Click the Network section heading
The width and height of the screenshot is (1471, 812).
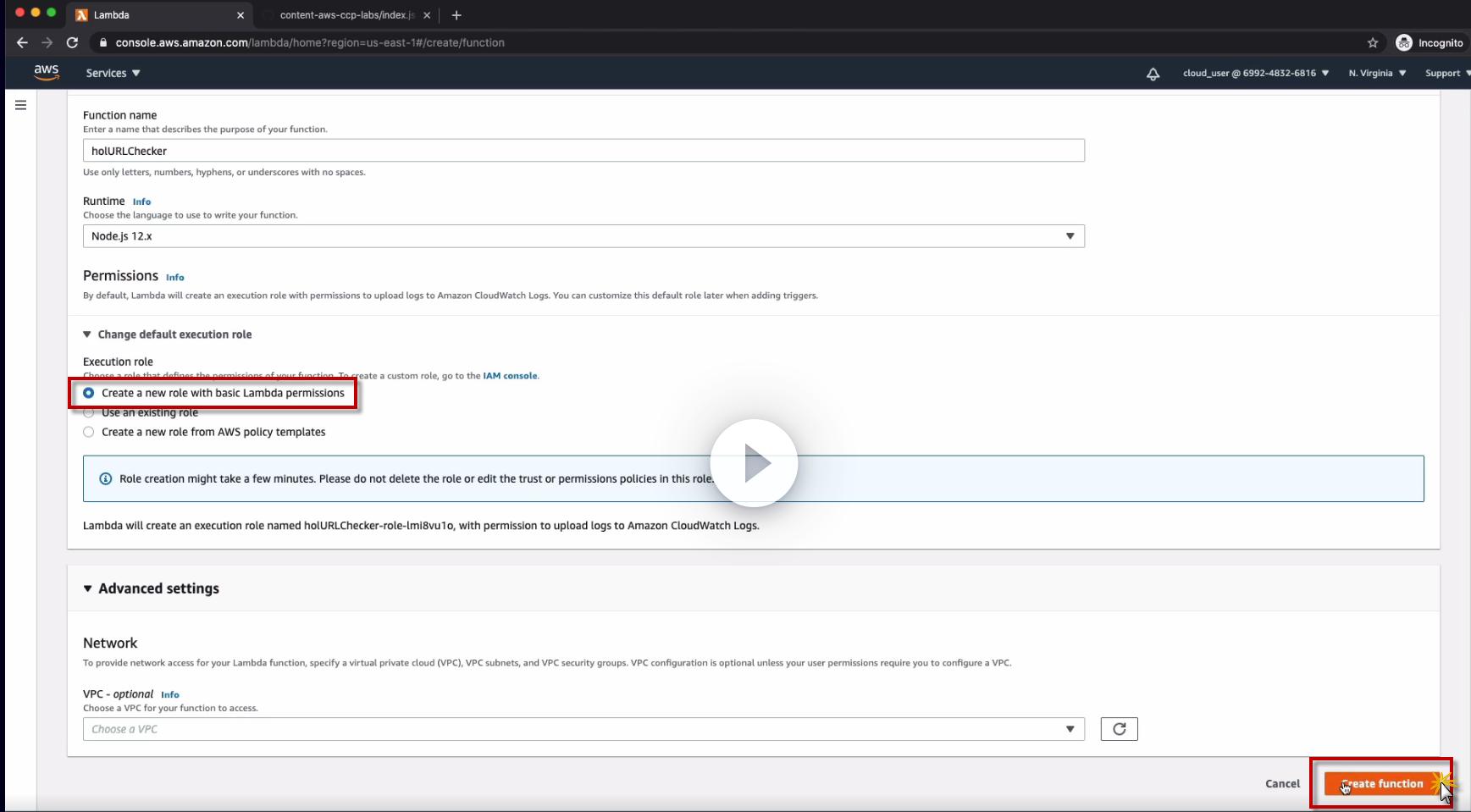(x=110, y=644)
